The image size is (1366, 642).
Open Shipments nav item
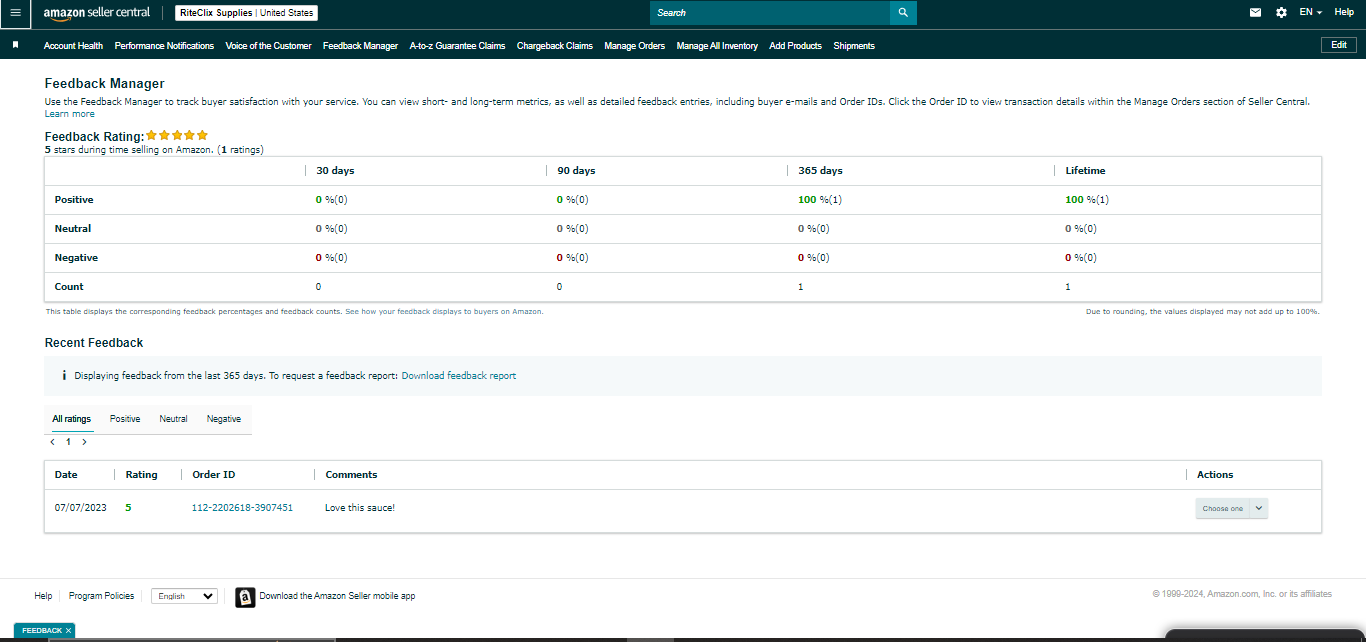(x=854, y=46)
